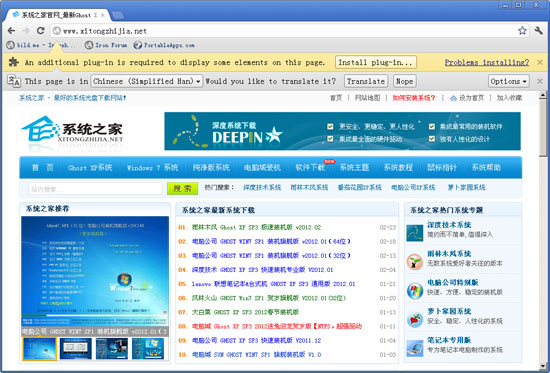Open download item 05 lenovo 联想笔记本
550x373 pixels.
tap(274, 284)
